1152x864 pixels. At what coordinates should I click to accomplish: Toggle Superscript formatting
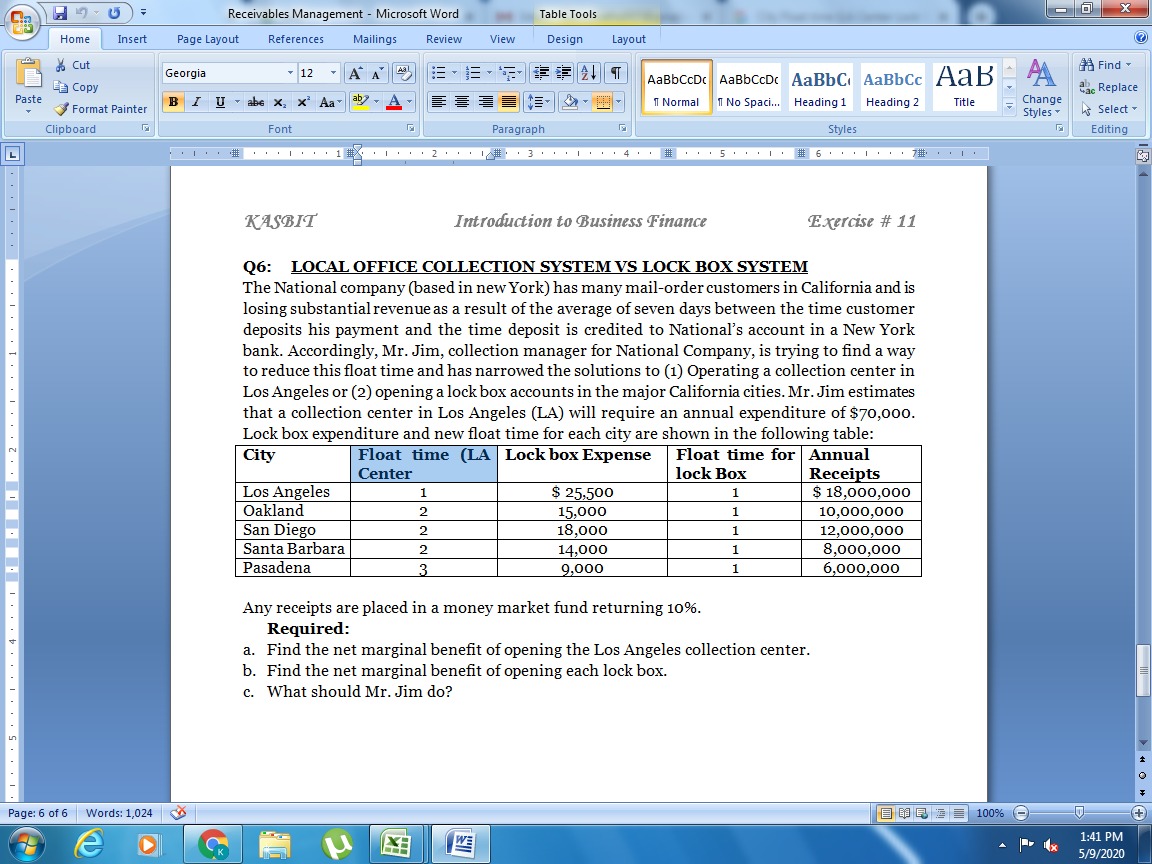303,102
